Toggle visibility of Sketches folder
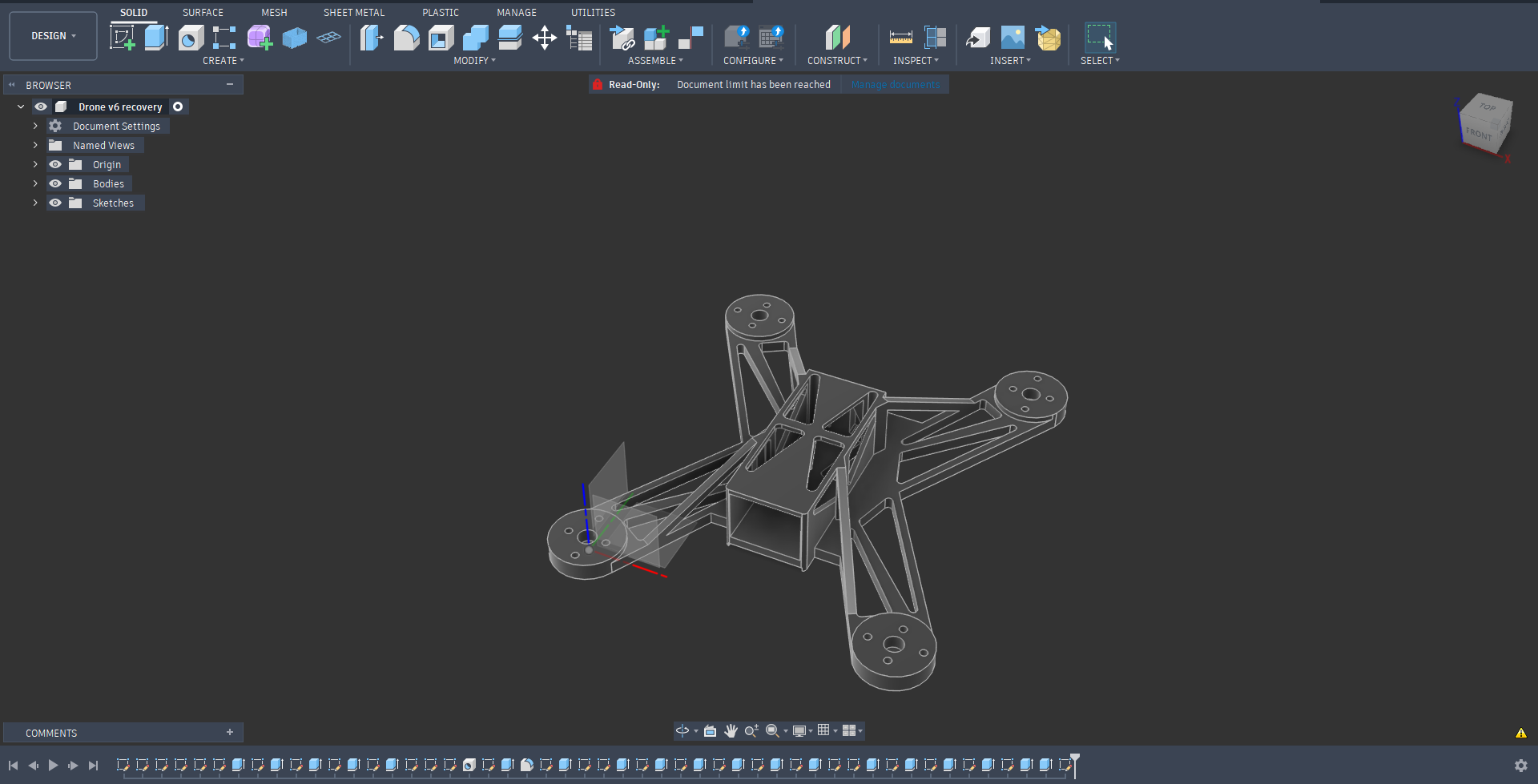This screenshot has height=784, width=1538. [55, 203]
